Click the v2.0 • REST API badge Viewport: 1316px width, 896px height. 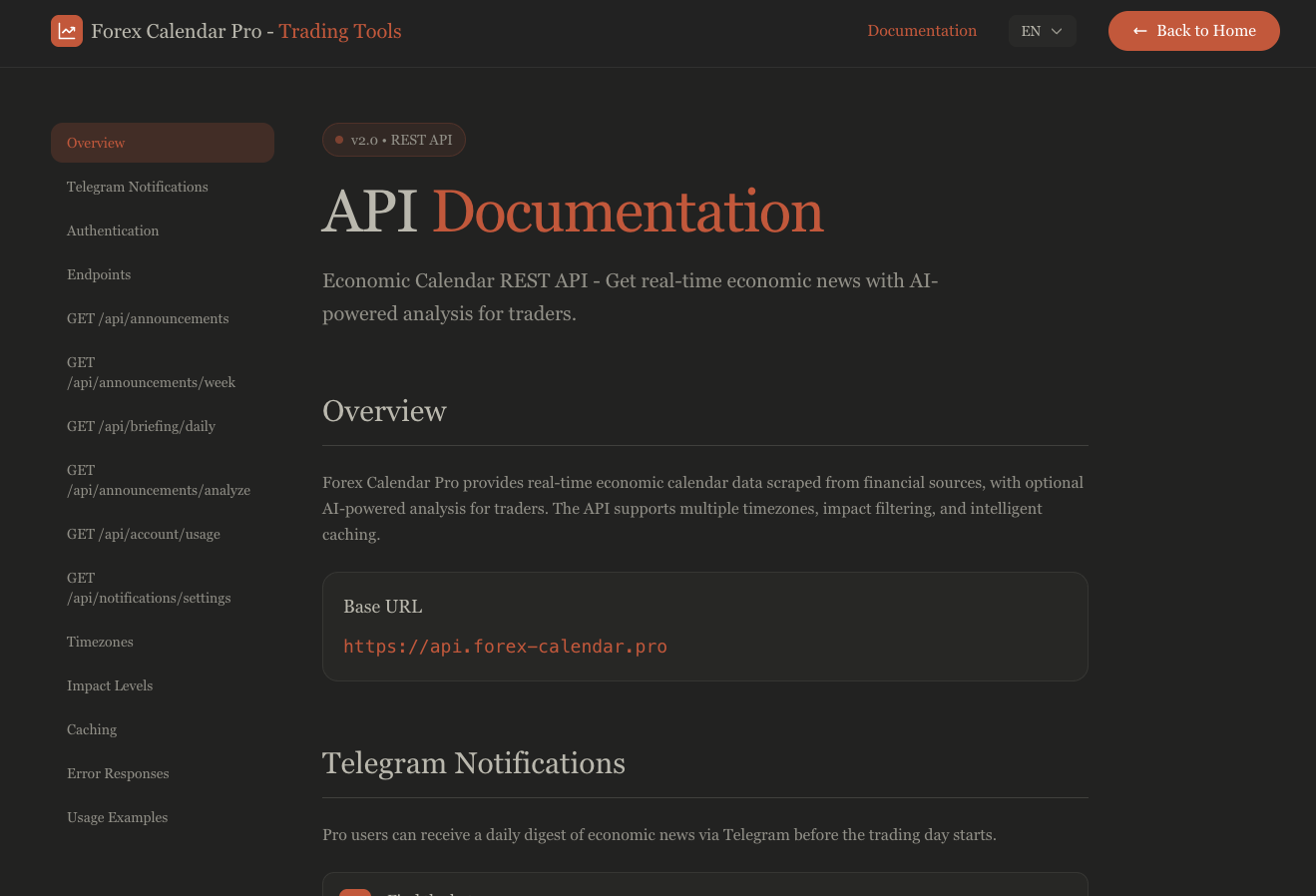[394, 140]
